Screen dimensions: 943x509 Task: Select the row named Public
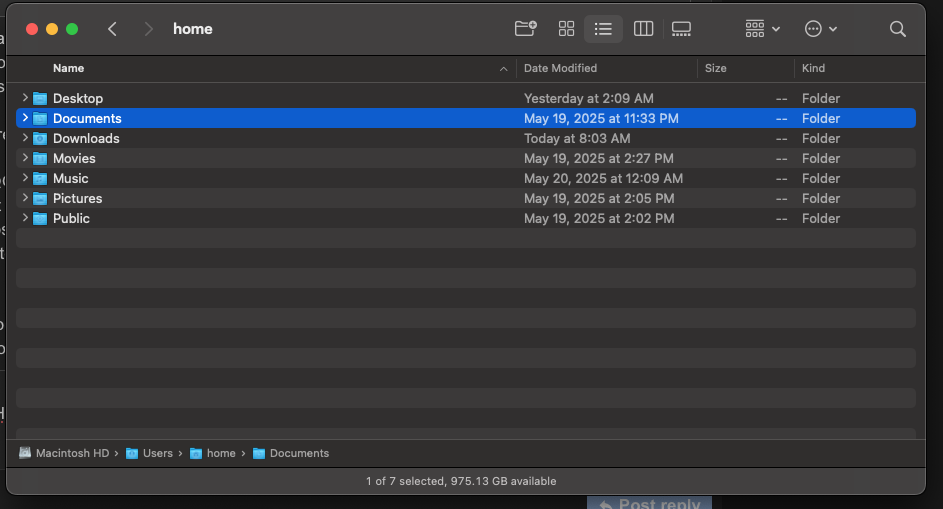465,218
